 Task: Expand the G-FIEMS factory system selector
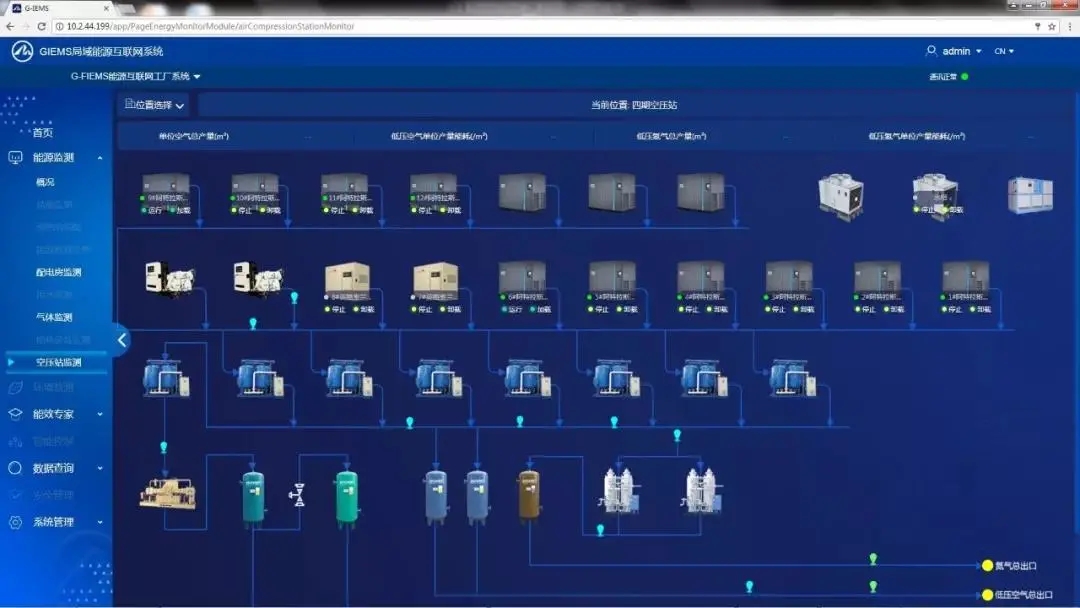[x=135, y=76]
